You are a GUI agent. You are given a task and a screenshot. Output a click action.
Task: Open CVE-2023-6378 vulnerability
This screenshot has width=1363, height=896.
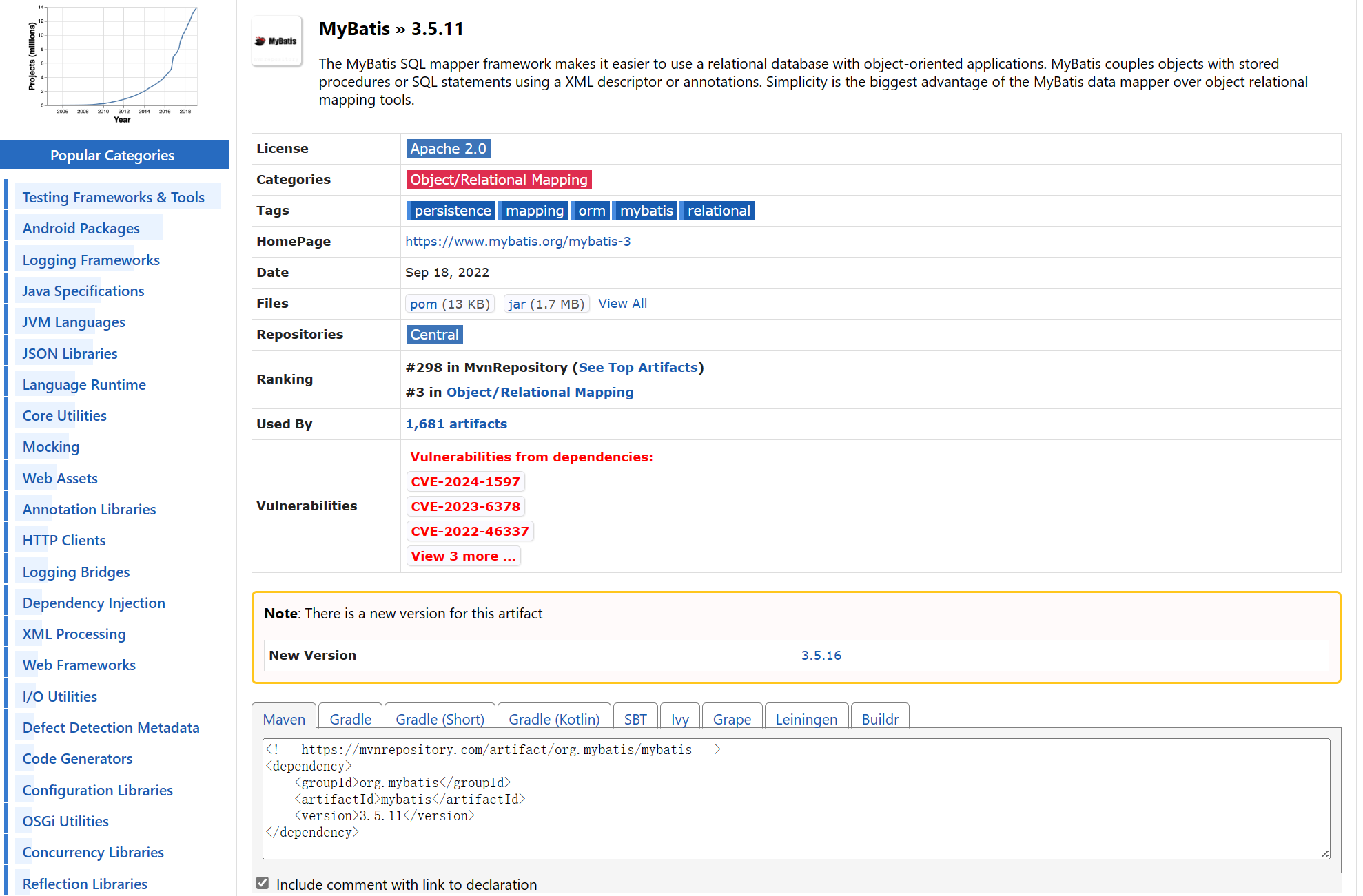(x=465, y=507)
